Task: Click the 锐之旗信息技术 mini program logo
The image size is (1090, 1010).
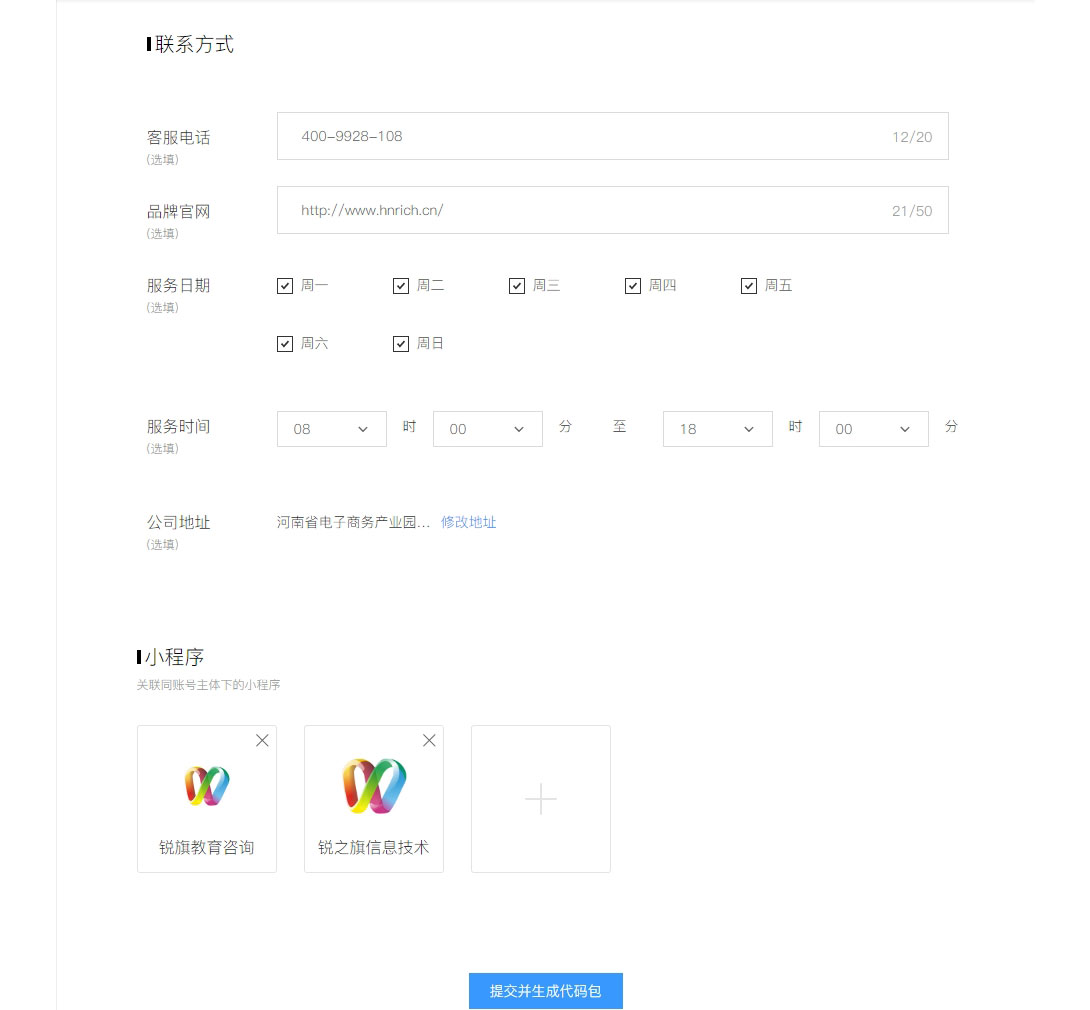Action: (374, 786)
